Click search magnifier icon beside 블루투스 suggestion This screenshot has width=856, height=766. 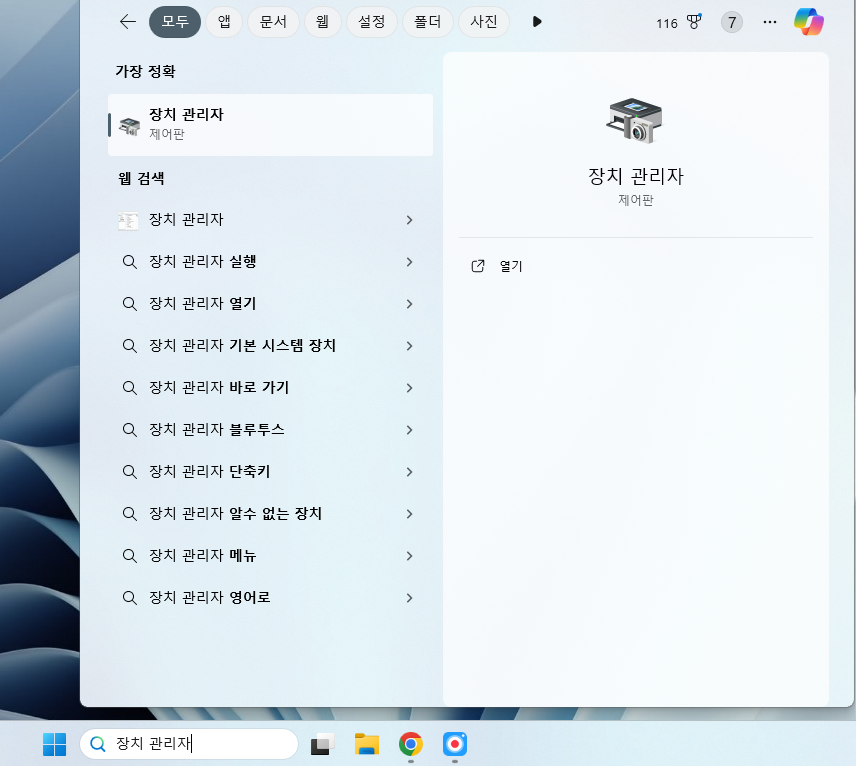(129, 430)
